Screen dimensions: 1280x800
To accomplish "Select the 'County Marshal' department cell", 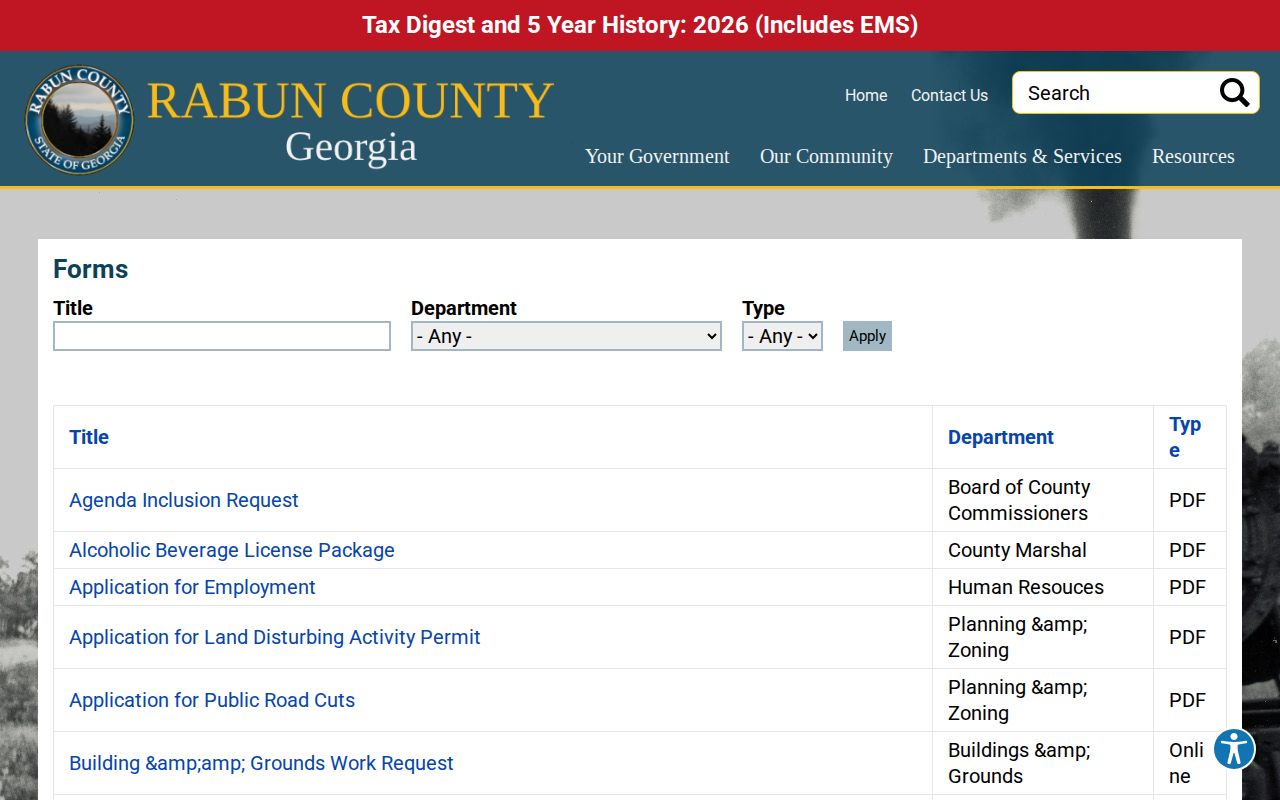I will point(1042,550).
